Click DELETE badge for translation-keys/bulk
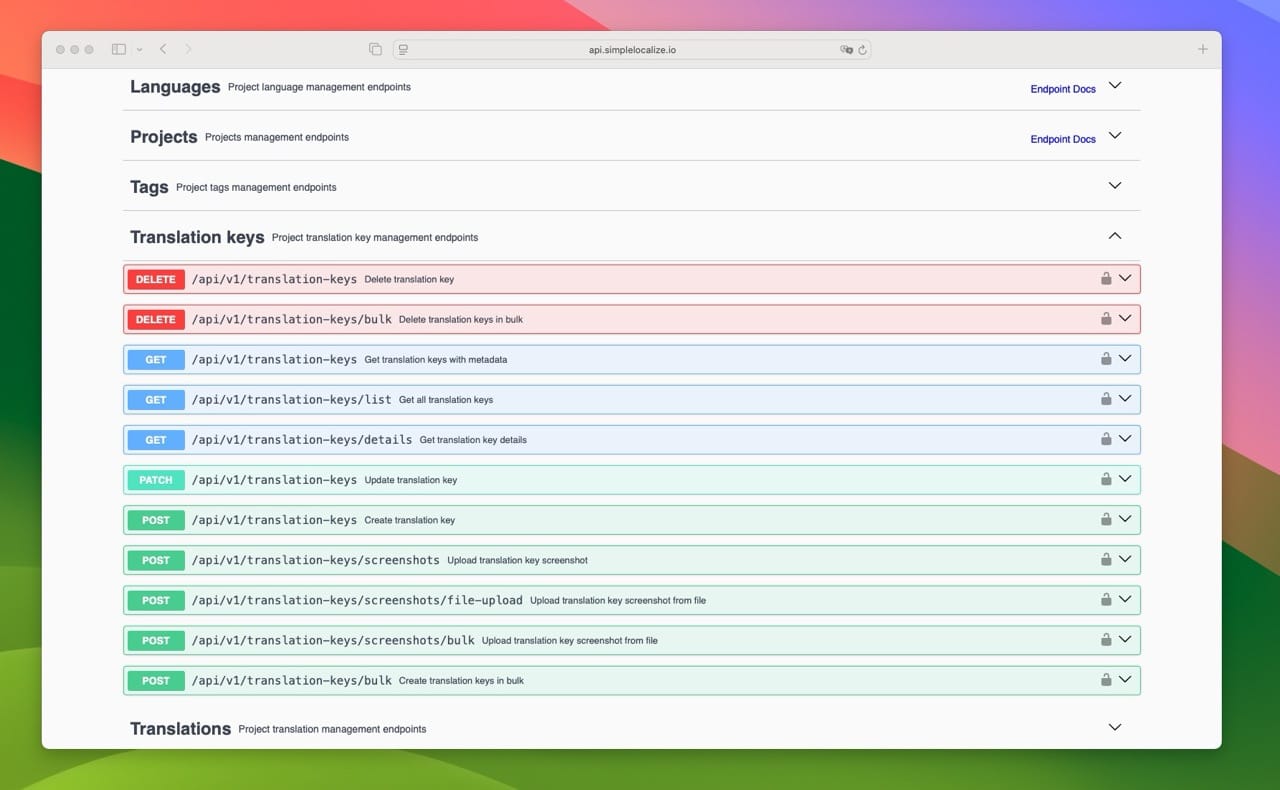The width and height of the screenshot is (1280, 790). (156, 320)
